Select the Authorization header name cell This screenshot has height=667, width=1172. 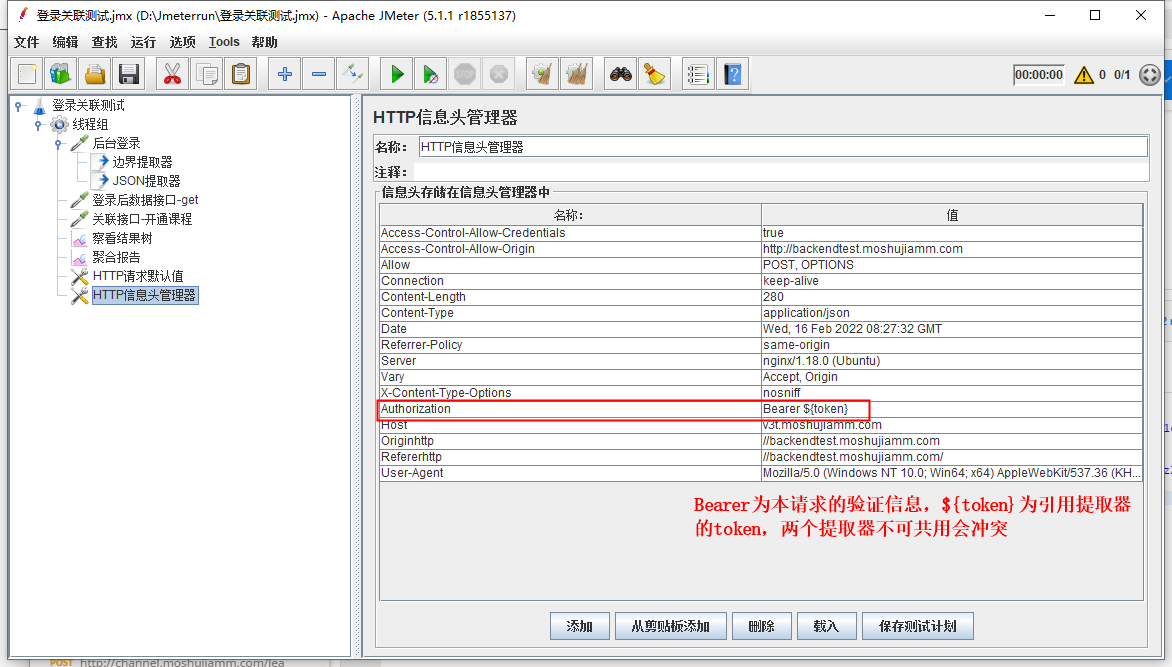[570, 409]
